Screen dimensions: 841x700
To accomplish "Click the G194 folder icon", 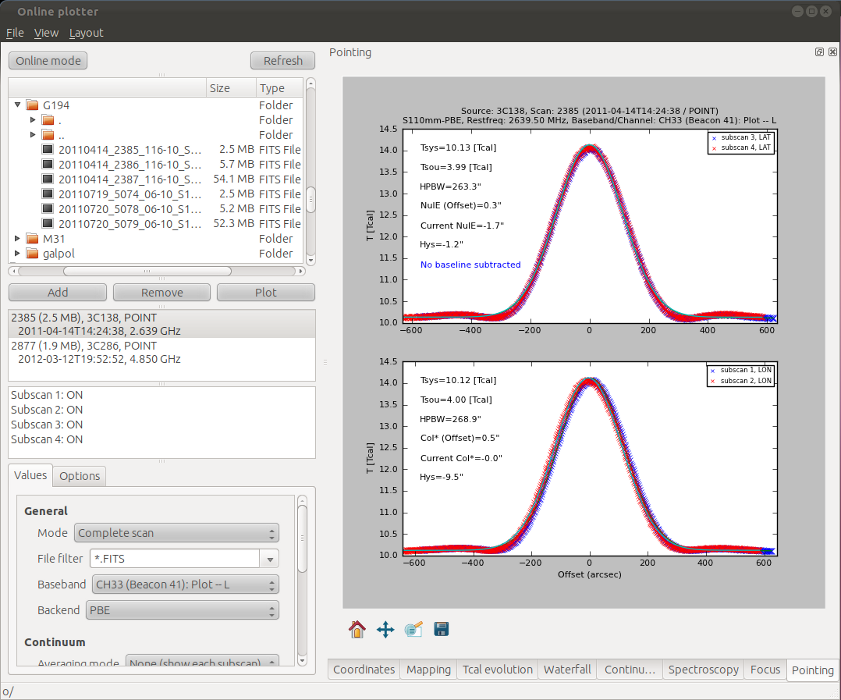I will 33,105.
